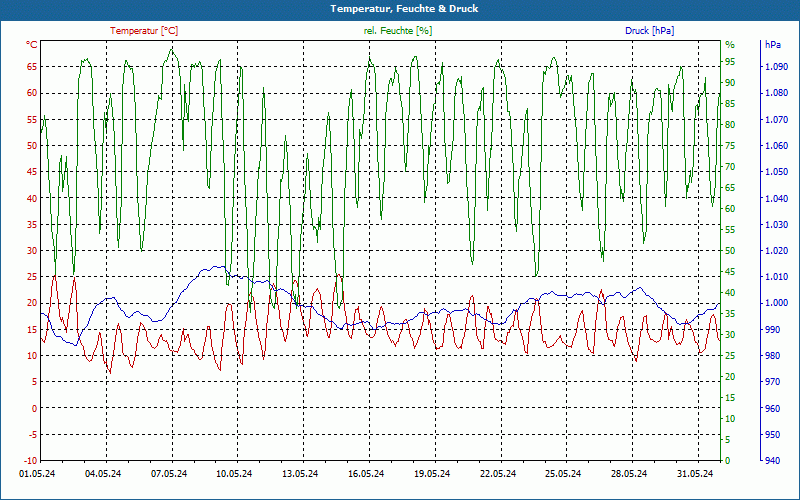Click the blue '1.080' pressure axis value
The image size is (800, 500).
coord(776,93)
